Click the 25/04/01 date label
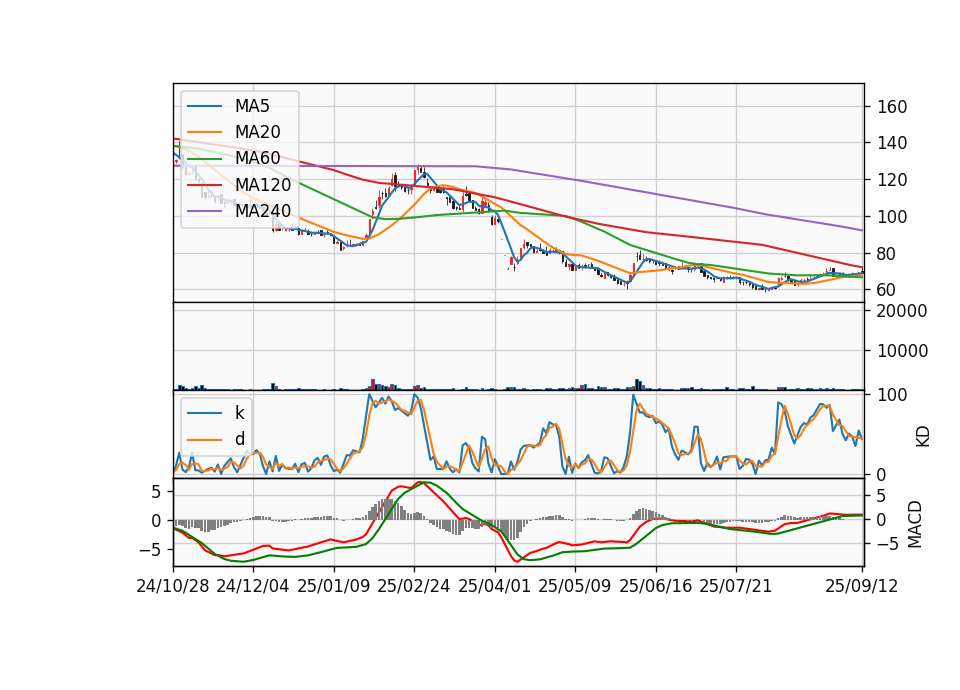The image size is (960, 690). 495,586
